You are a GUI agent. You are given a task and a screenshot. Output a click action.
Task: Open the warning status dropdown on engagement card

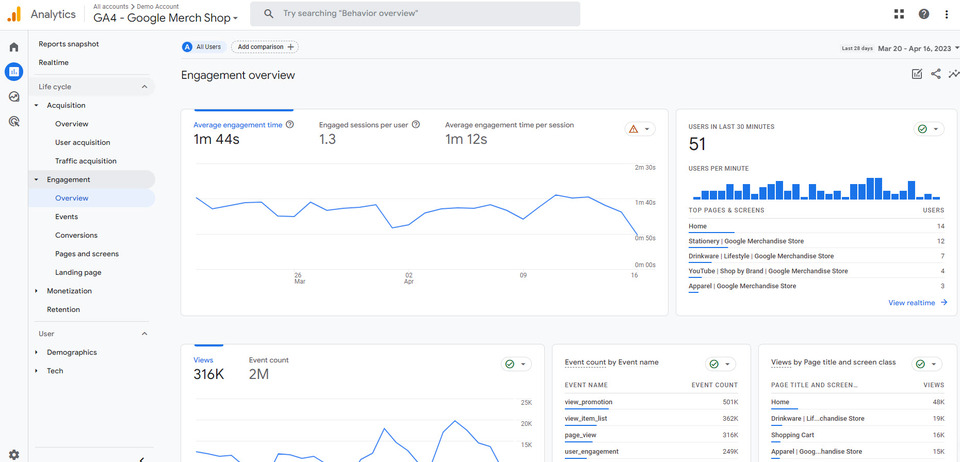[639, 129]
